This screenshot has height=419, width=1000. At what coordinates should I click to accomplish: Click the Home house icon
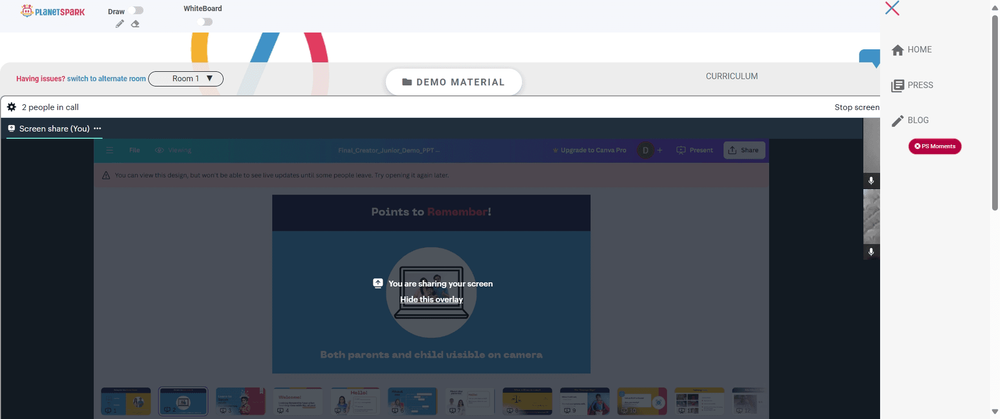click(897, 50)
